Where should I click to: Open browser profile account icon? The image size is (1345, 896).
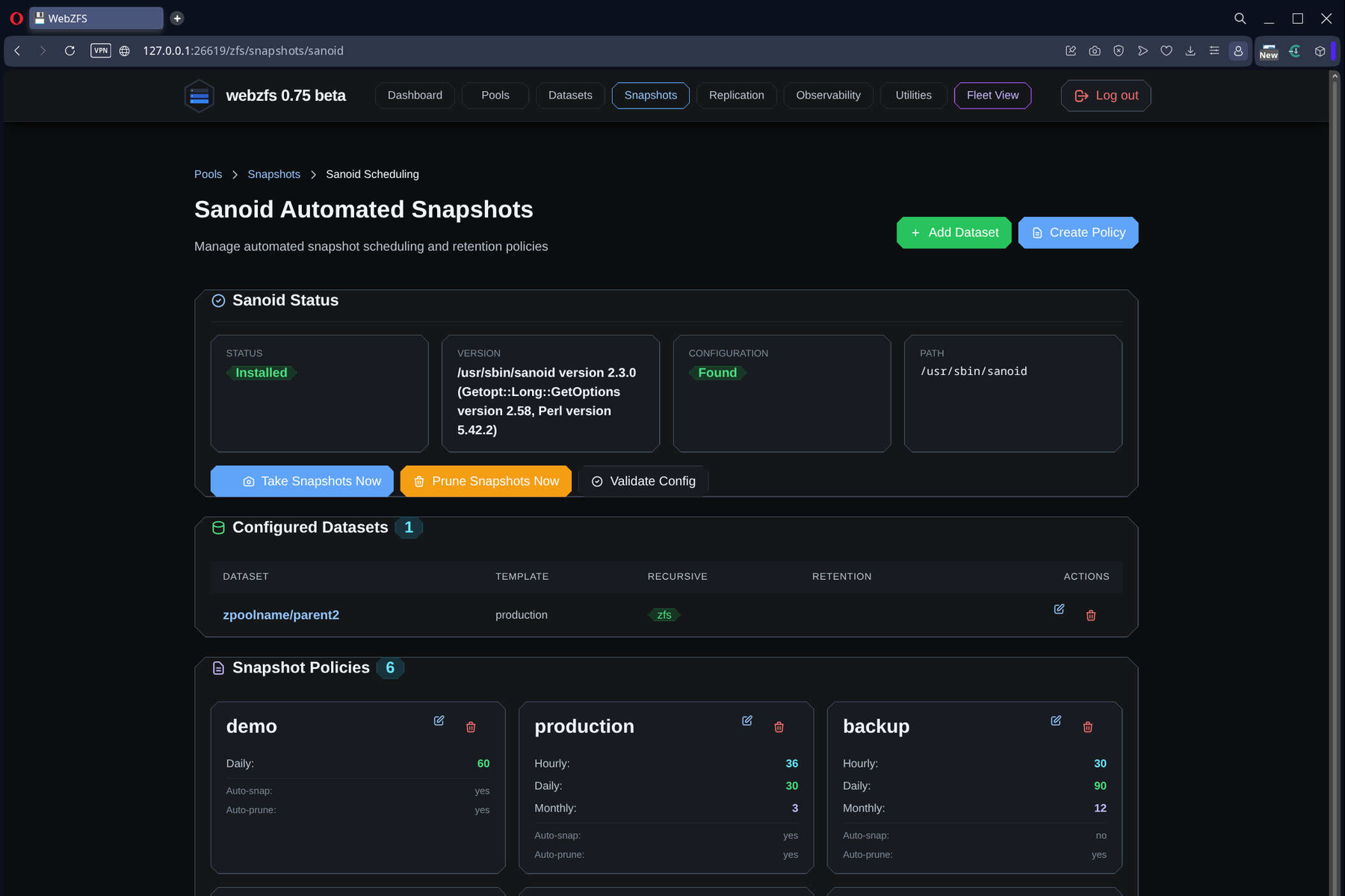click(x=1238, y=51)
